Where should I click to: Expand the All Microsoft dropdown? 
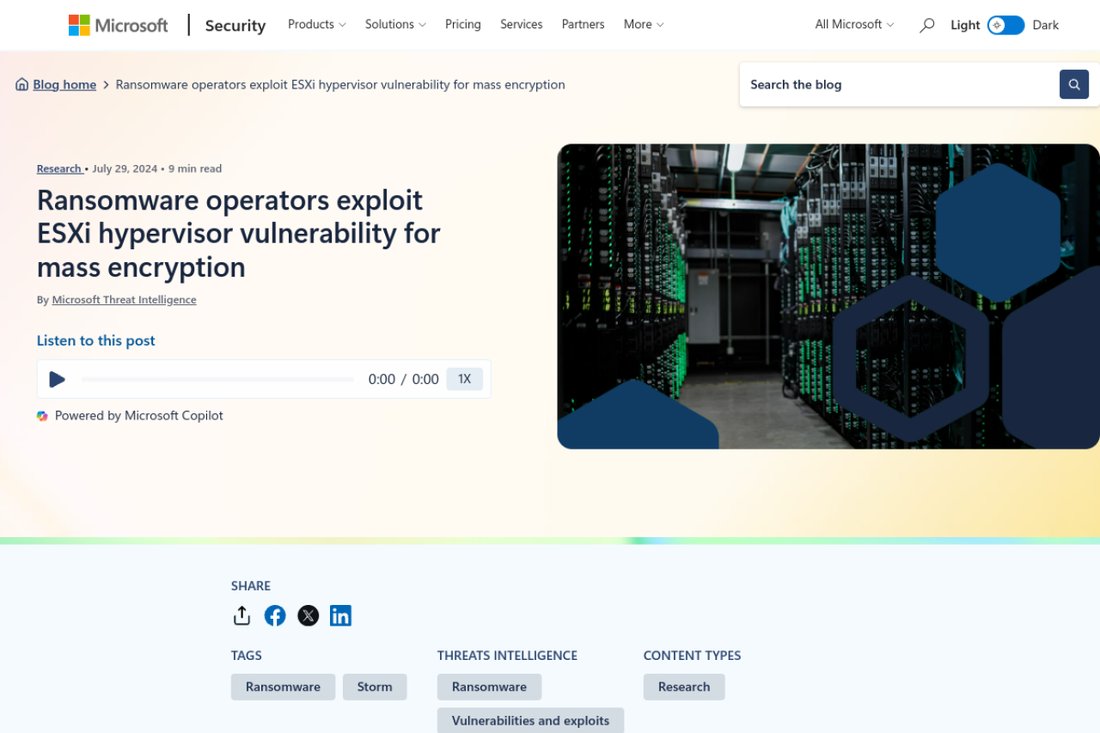[854, 25]
